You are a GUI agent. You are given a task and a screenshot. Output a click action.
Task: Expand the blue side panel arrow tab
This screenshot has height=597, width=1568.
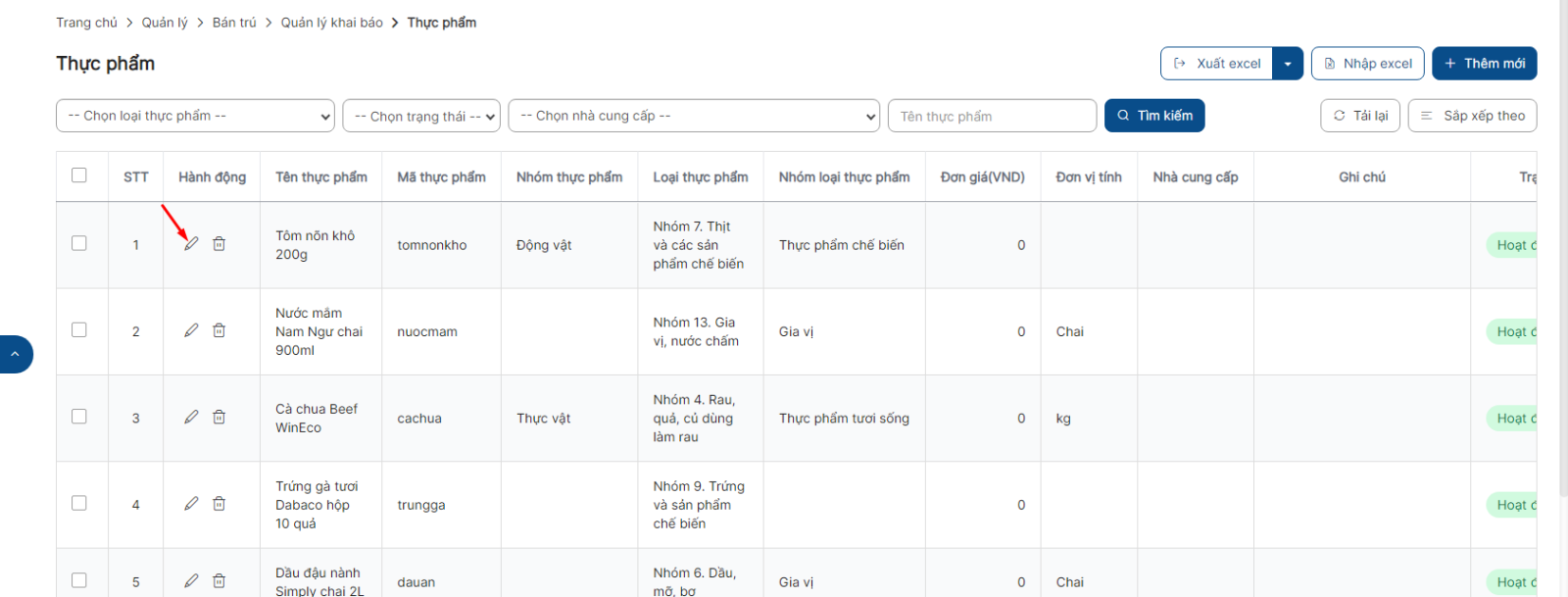[15, 354]
